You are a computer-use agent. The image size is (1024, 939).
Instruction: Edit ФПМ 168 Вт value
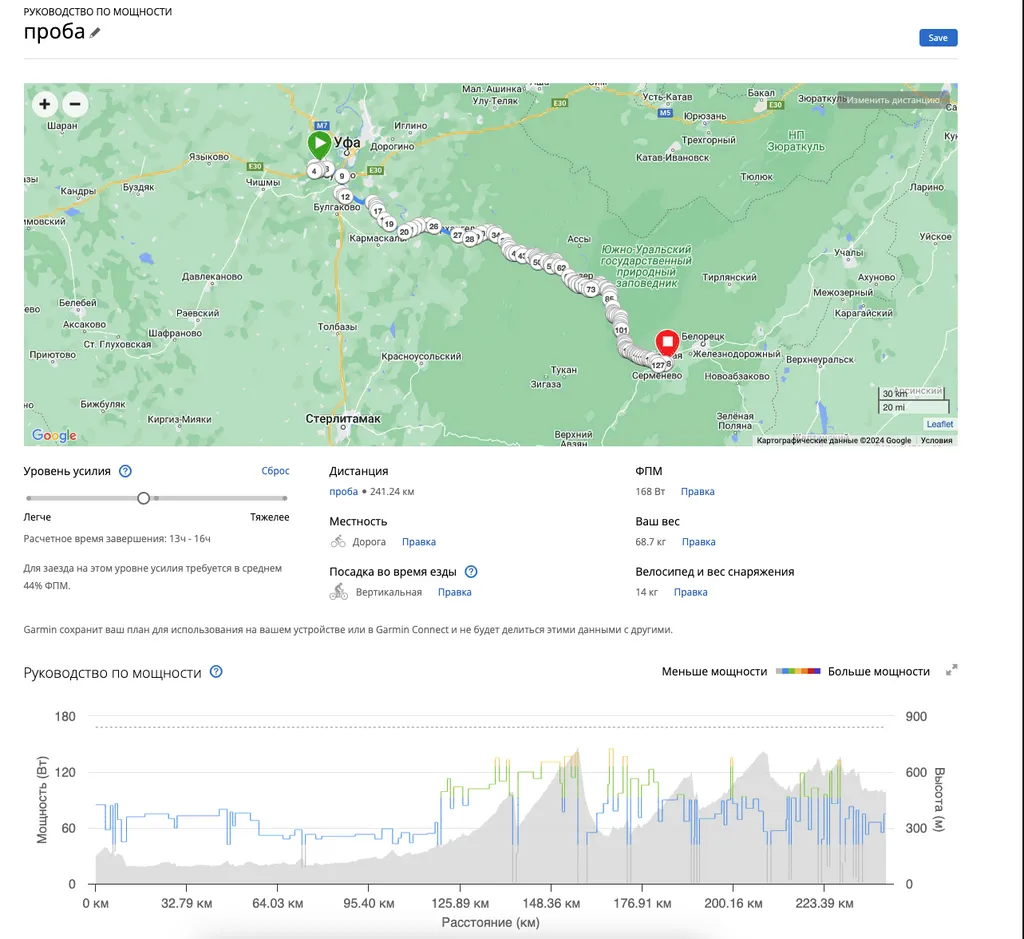[x=697, y=492]
